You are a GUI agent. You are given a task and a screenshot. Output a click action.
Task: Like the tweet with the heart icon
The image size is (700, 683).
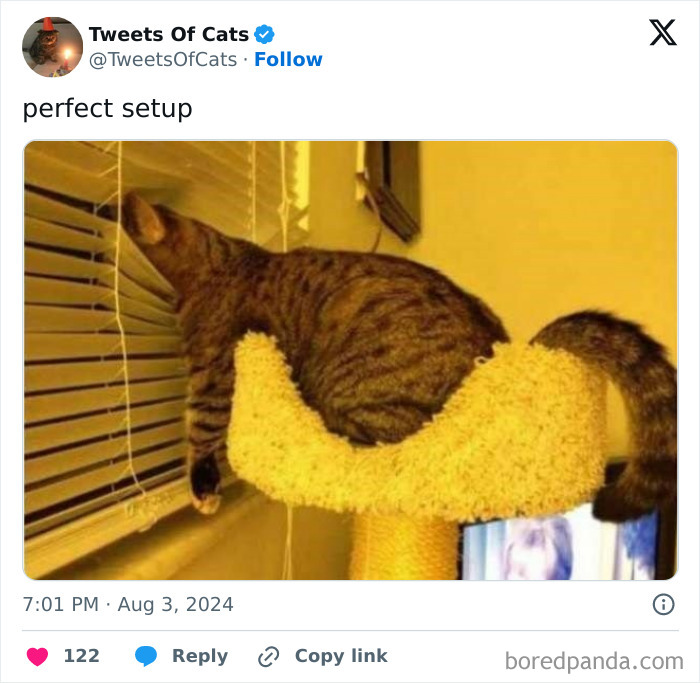37,657
